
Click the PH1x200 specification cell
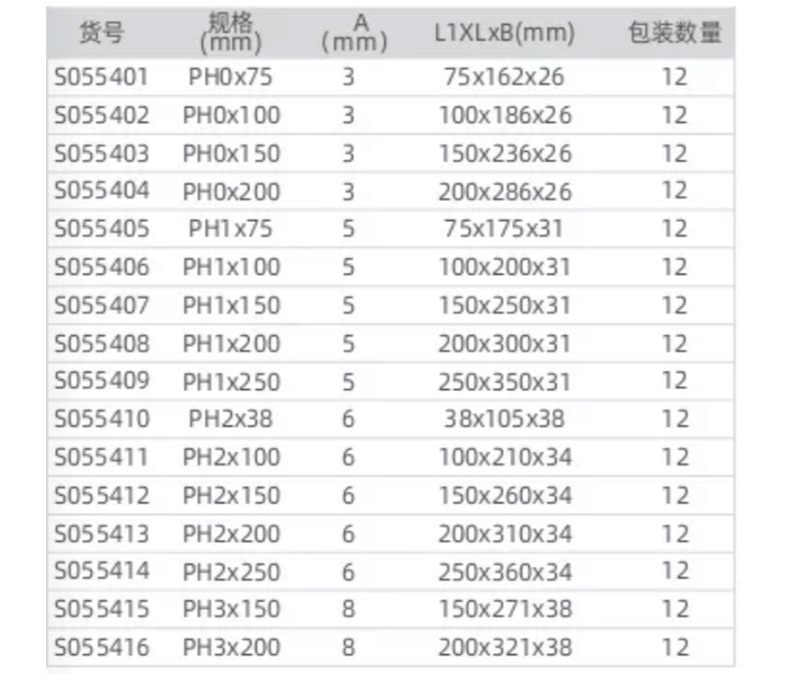[231, 343]
